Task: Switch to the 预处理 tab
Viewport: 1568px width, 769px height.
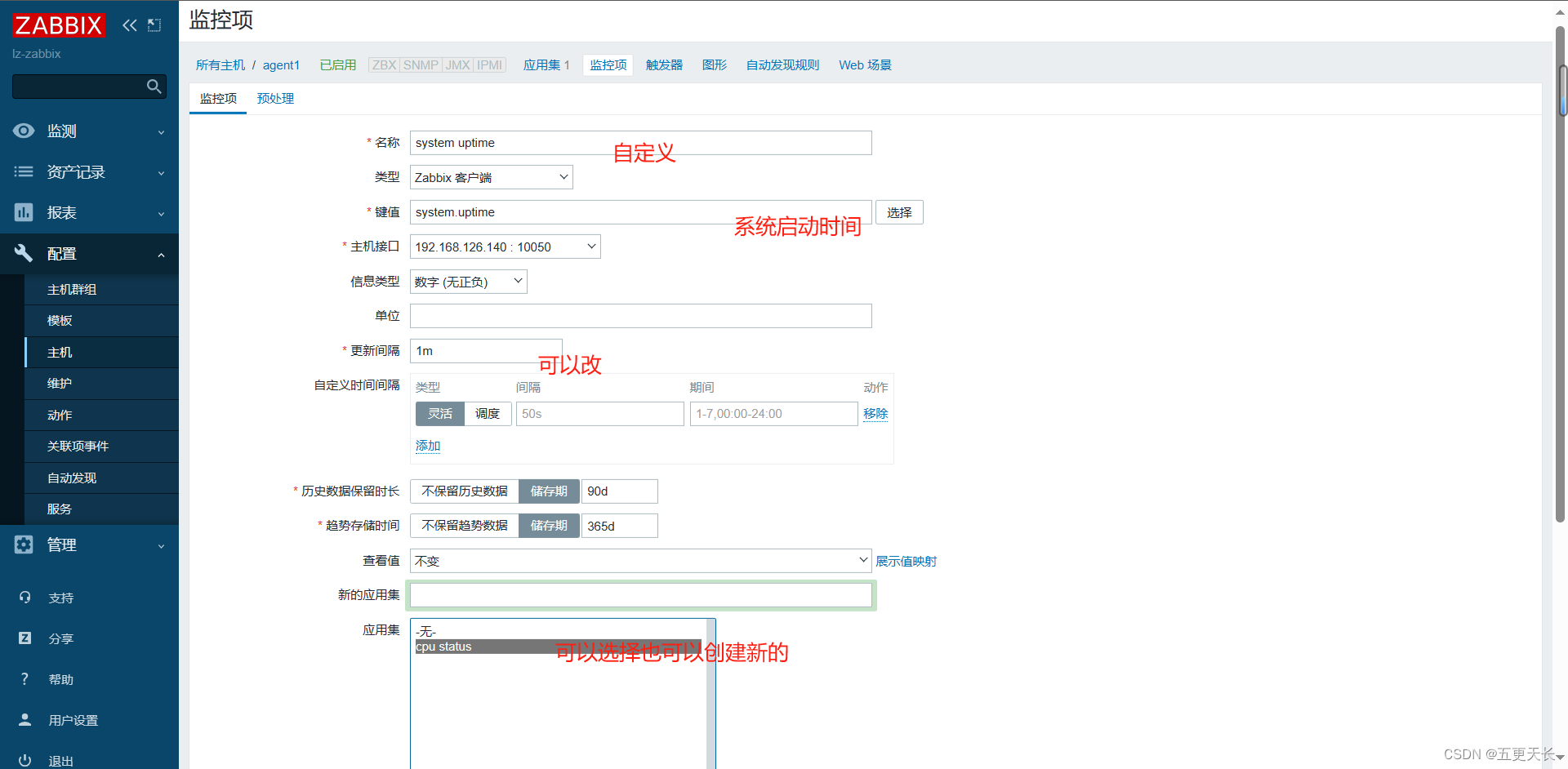Action: (x=275, y=99)
